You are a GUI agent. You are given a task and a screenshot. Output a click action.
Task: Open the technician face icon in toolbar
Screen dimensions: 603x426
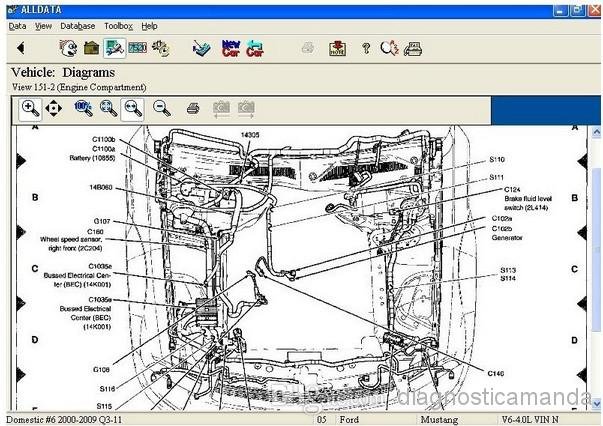click(68, 48)
